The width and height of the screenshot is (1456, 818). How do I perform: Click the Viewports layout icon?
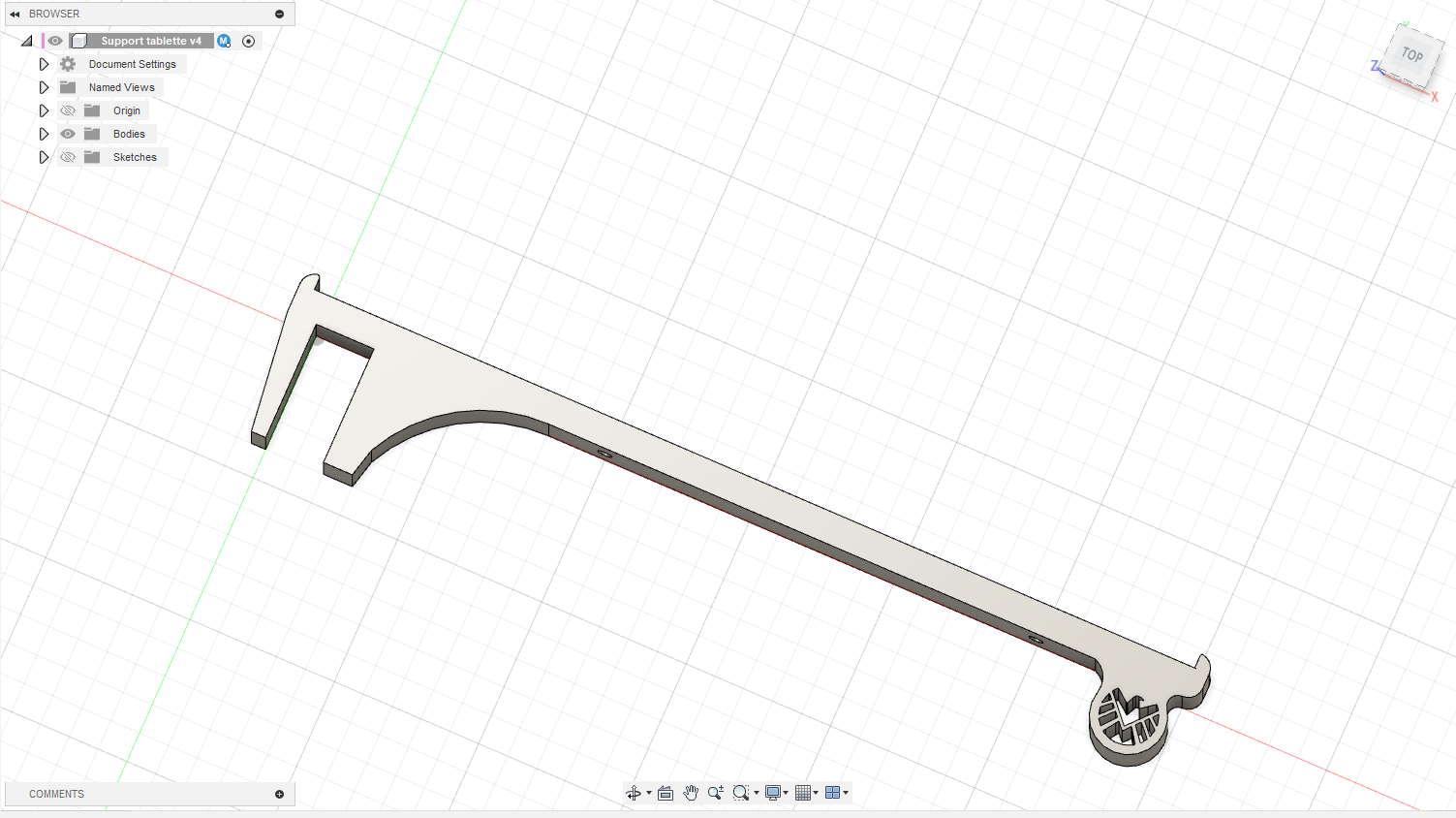tap(832, 793)
